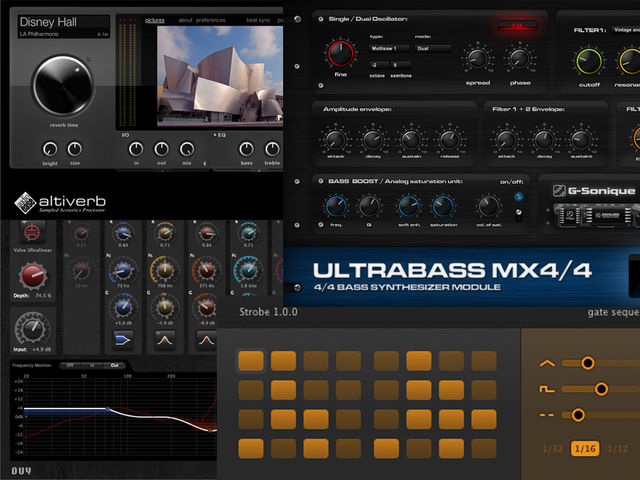Screen dimensions: 640x480
Task: Open the Altiverb about tab
Action: [185, 20]
